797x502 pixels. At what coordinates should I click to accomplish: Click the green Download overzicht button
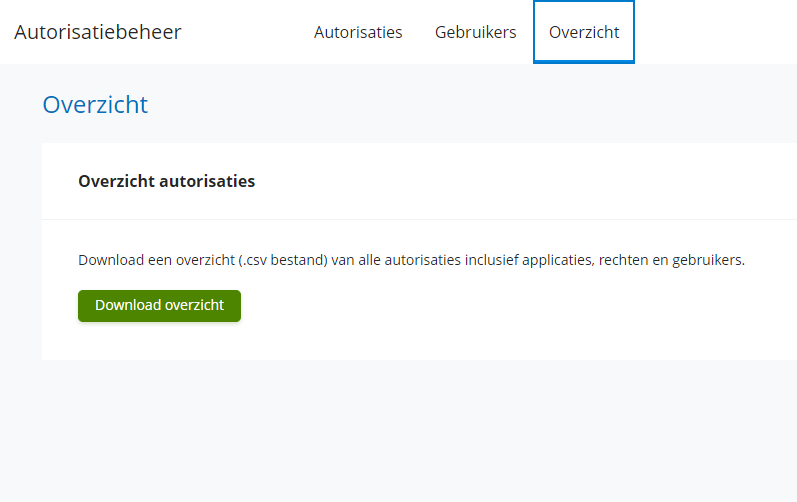click(x=159, y=305)
